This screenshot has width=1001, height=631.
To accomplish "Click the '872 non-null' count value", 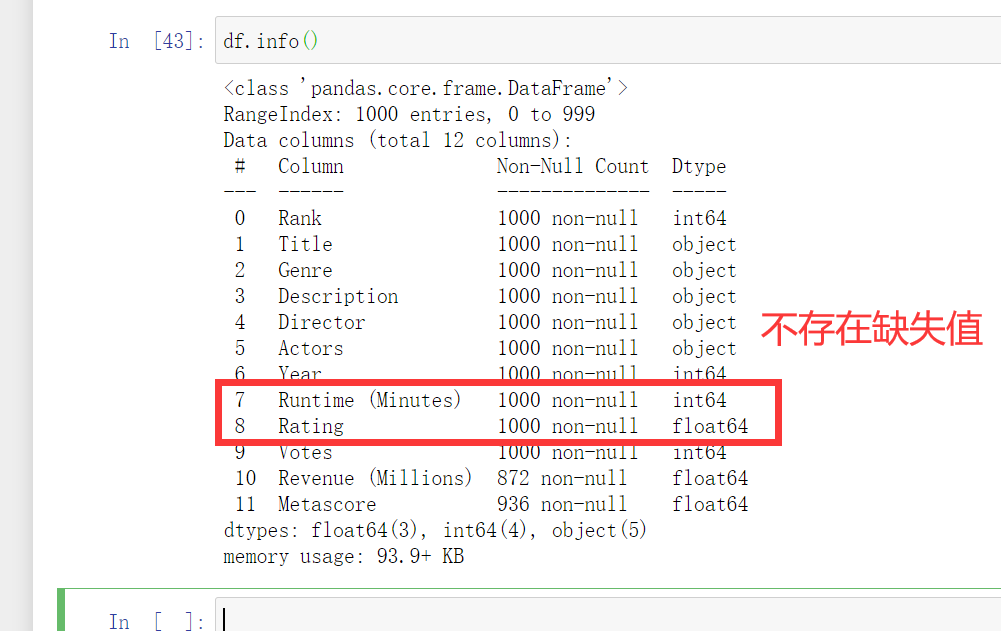I will [562, 478].
